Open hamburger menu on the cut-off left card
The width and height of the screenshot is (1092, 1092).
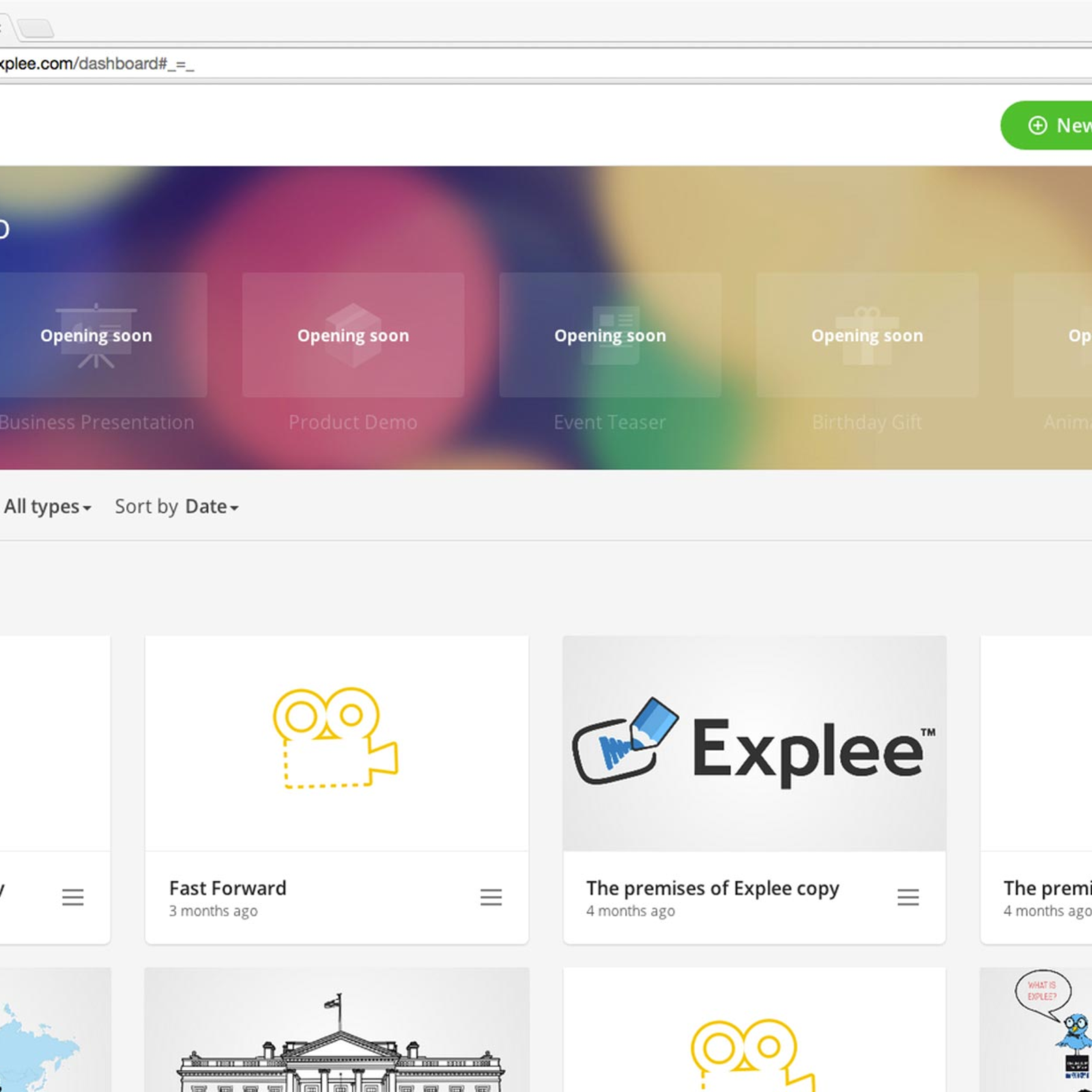pyautogui.click(x=73, y=897)
